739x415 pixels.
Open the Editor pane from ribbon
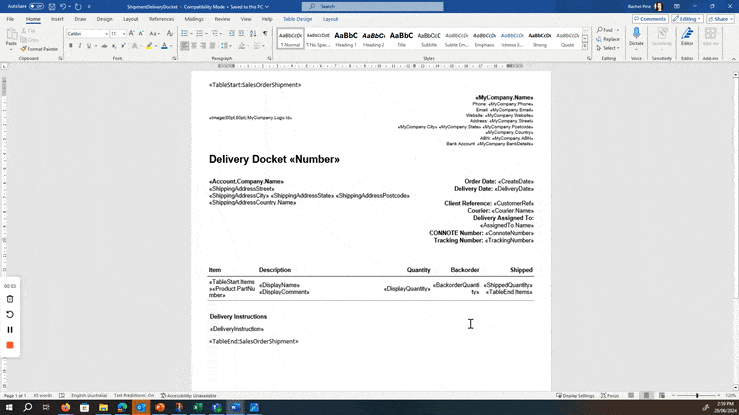[x=687, y=38]
